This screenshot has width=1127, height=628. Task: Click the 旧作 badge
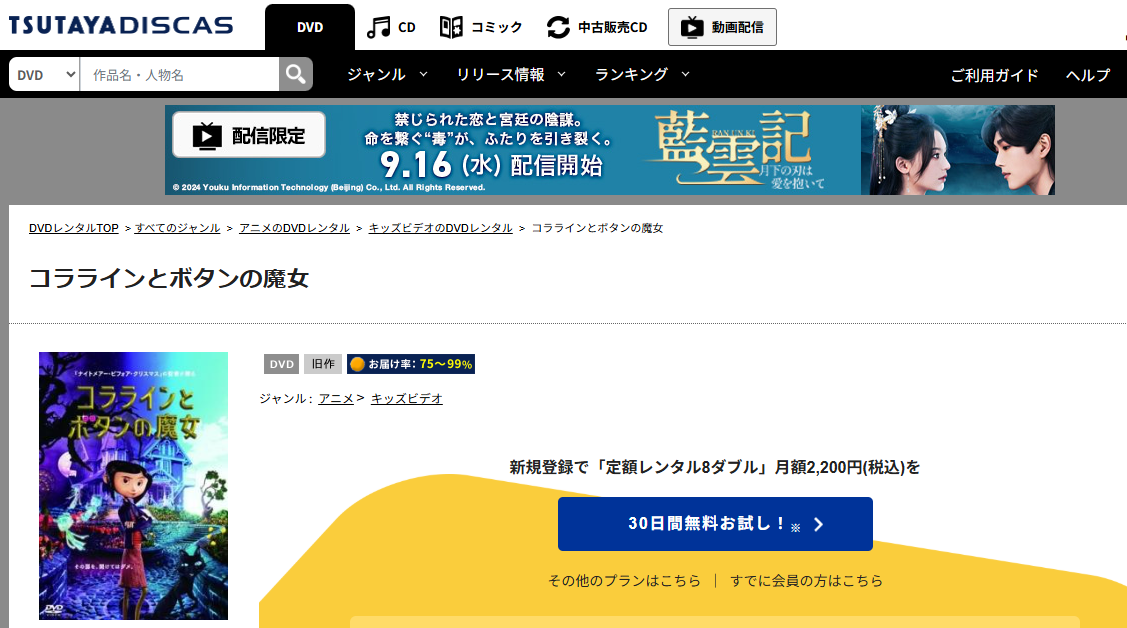(x=323, y=364)
